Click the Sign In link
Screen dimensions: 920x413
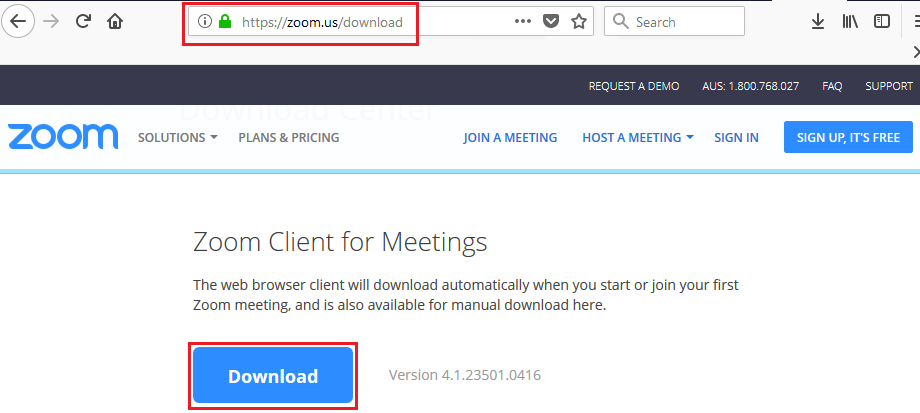(736, 137)
